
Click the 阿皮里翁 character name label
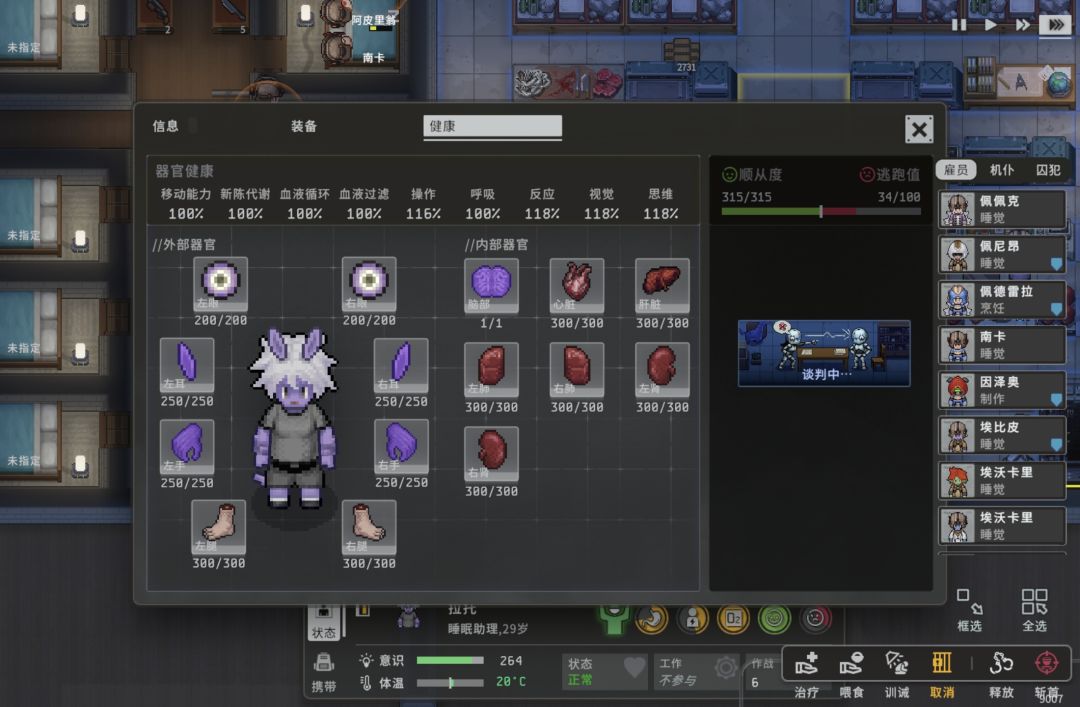point(374,20)
